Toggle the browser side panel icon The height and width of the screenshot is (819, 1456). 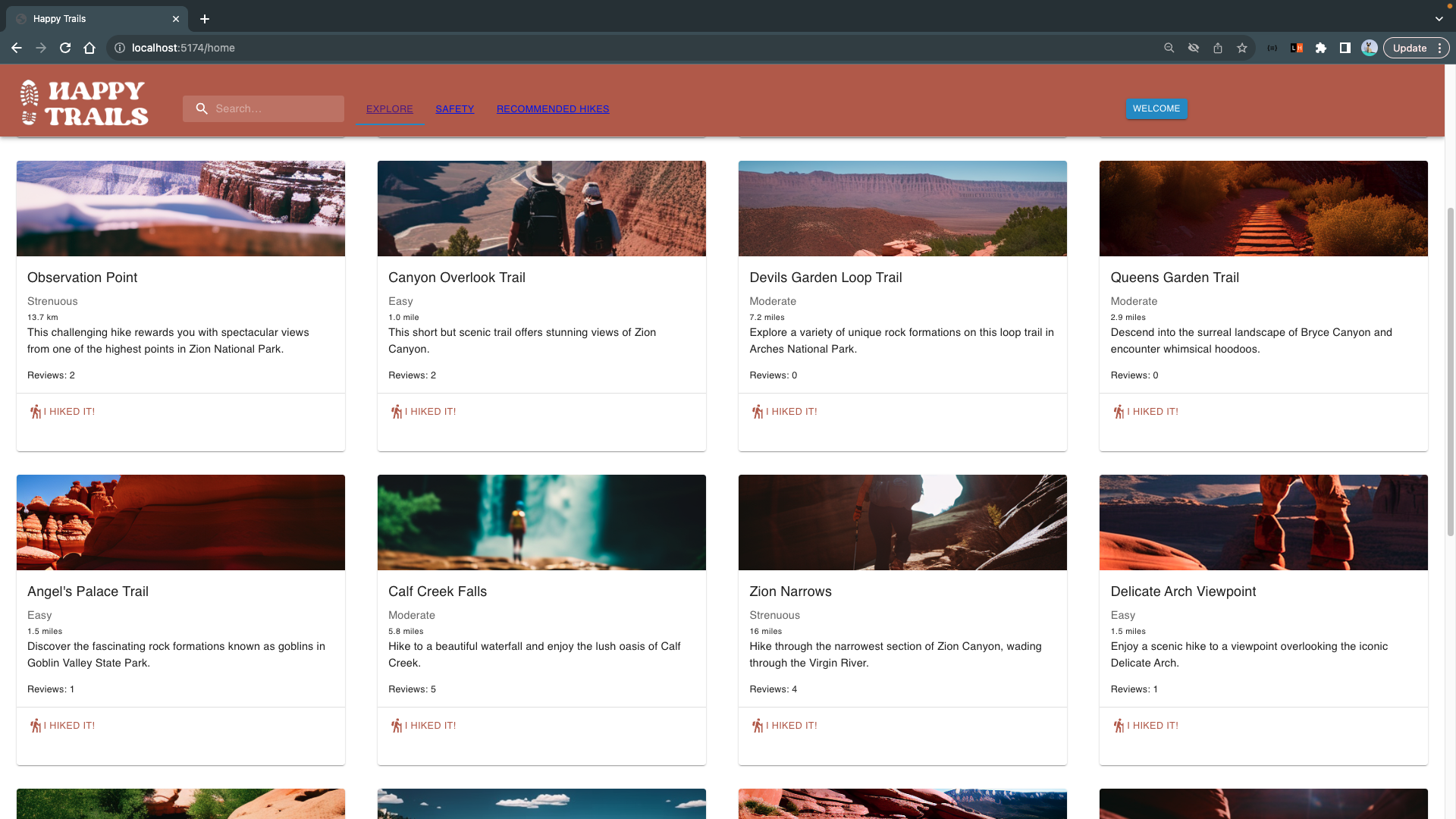point(1345,48)
